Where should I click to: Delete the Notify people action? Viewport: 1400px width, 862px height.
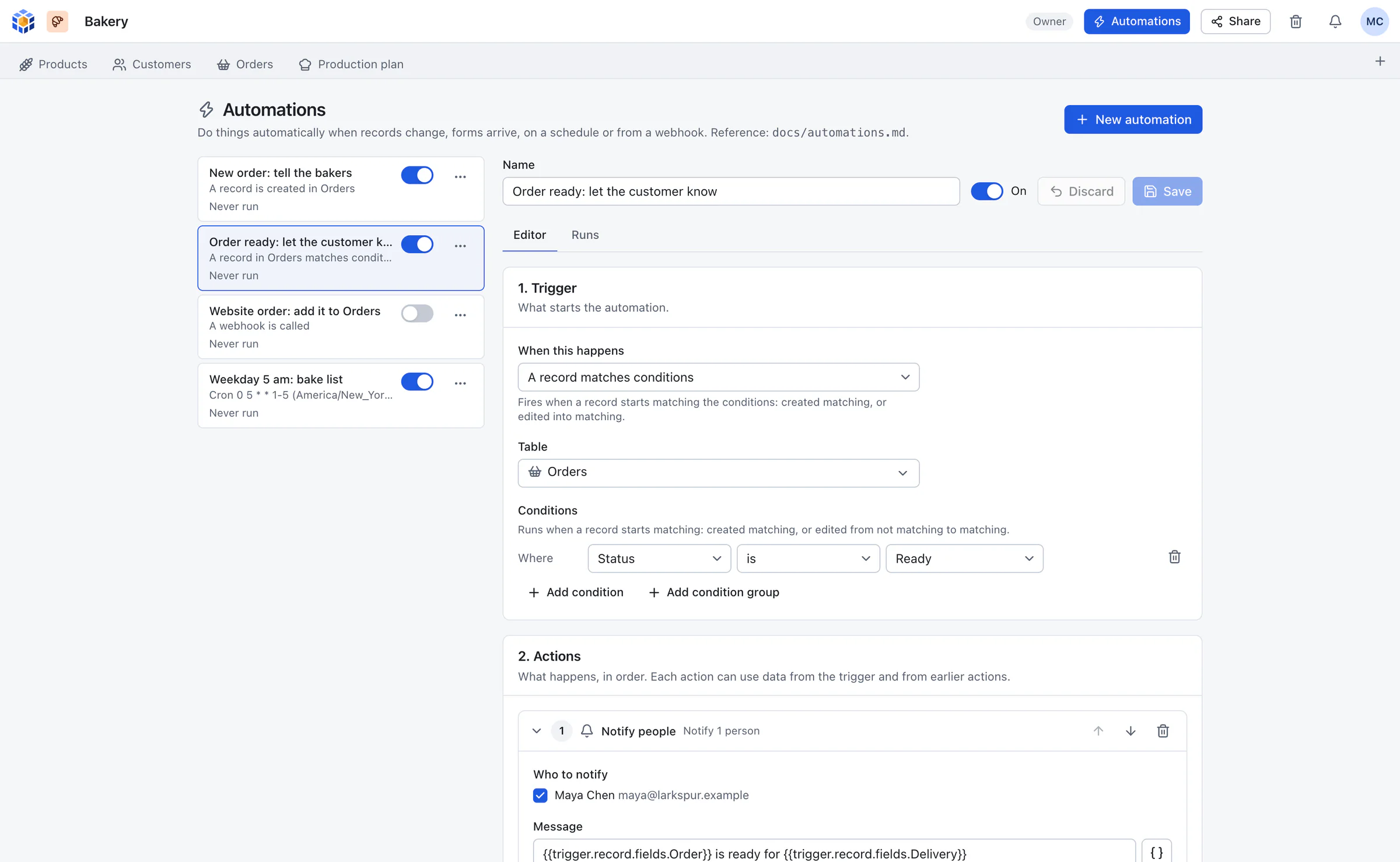pos(1163,731)
